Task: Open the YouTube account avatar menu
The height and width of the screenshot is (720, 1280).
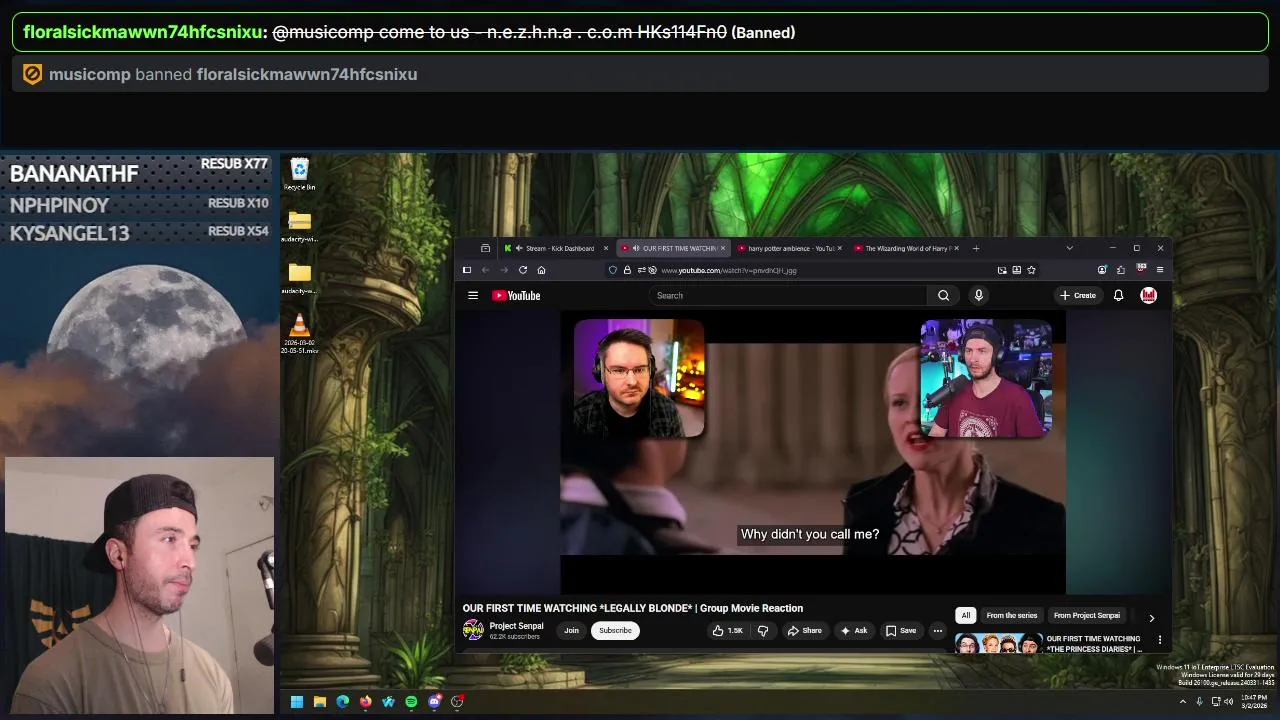Action: point(1149,295)
